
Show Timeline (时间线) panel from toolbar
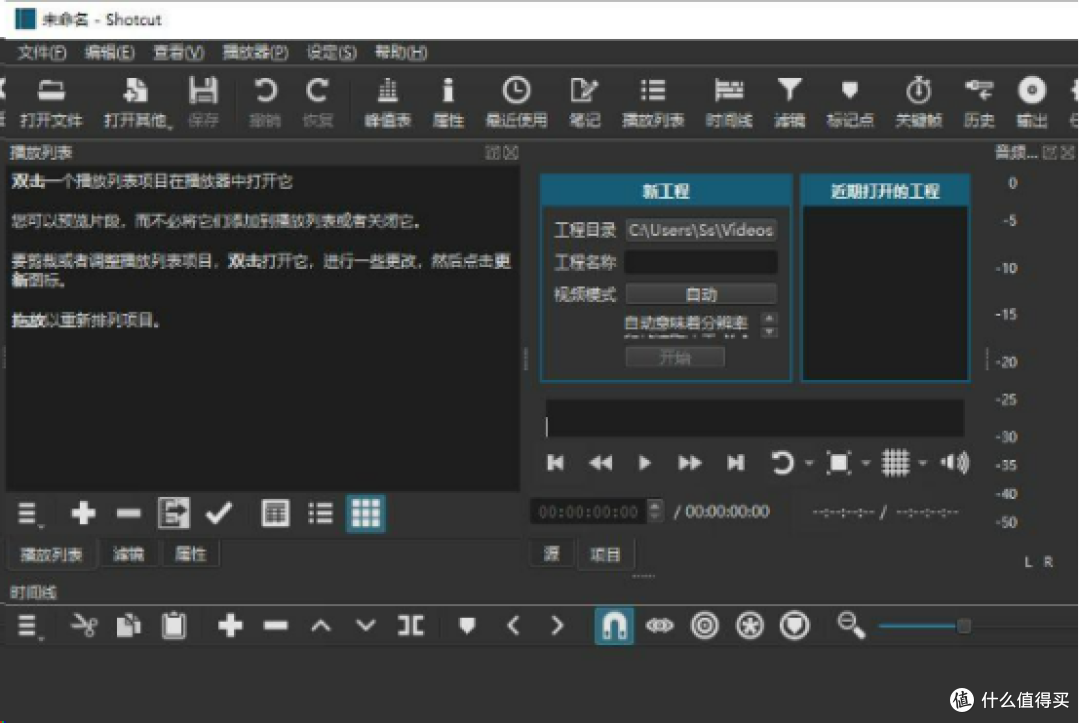[x=729, y=103]
